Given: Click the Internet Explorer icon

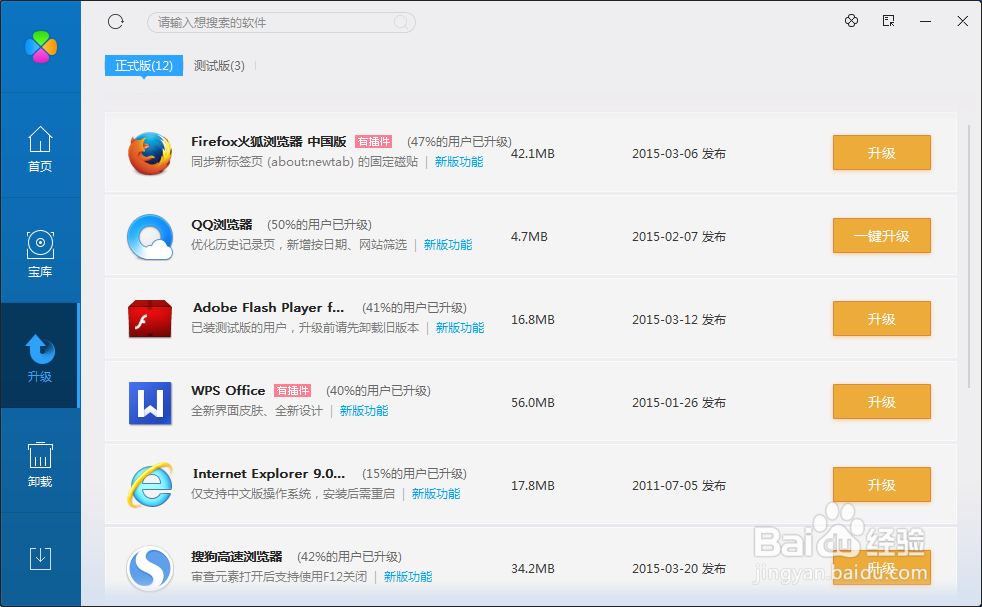Looking at the screenshot, I should pyautogui.click(x=150, y=485).
